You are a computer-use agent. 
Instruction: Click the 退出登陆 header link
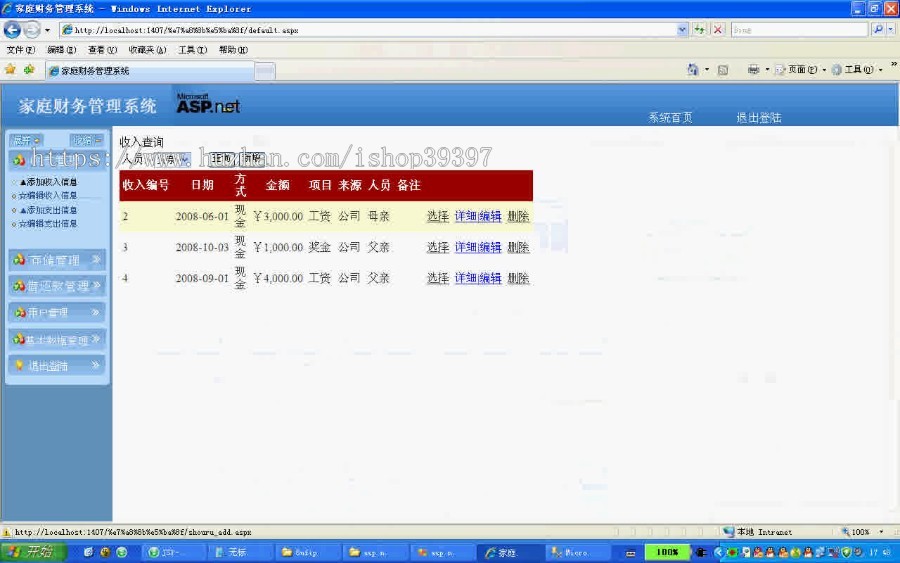759,118
